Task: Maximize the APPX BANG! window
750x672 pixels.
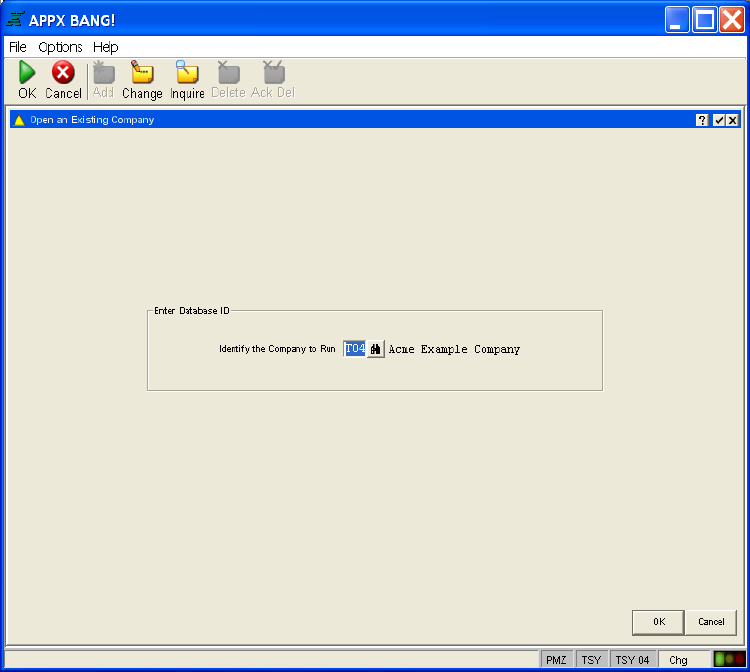Action: 705,20
